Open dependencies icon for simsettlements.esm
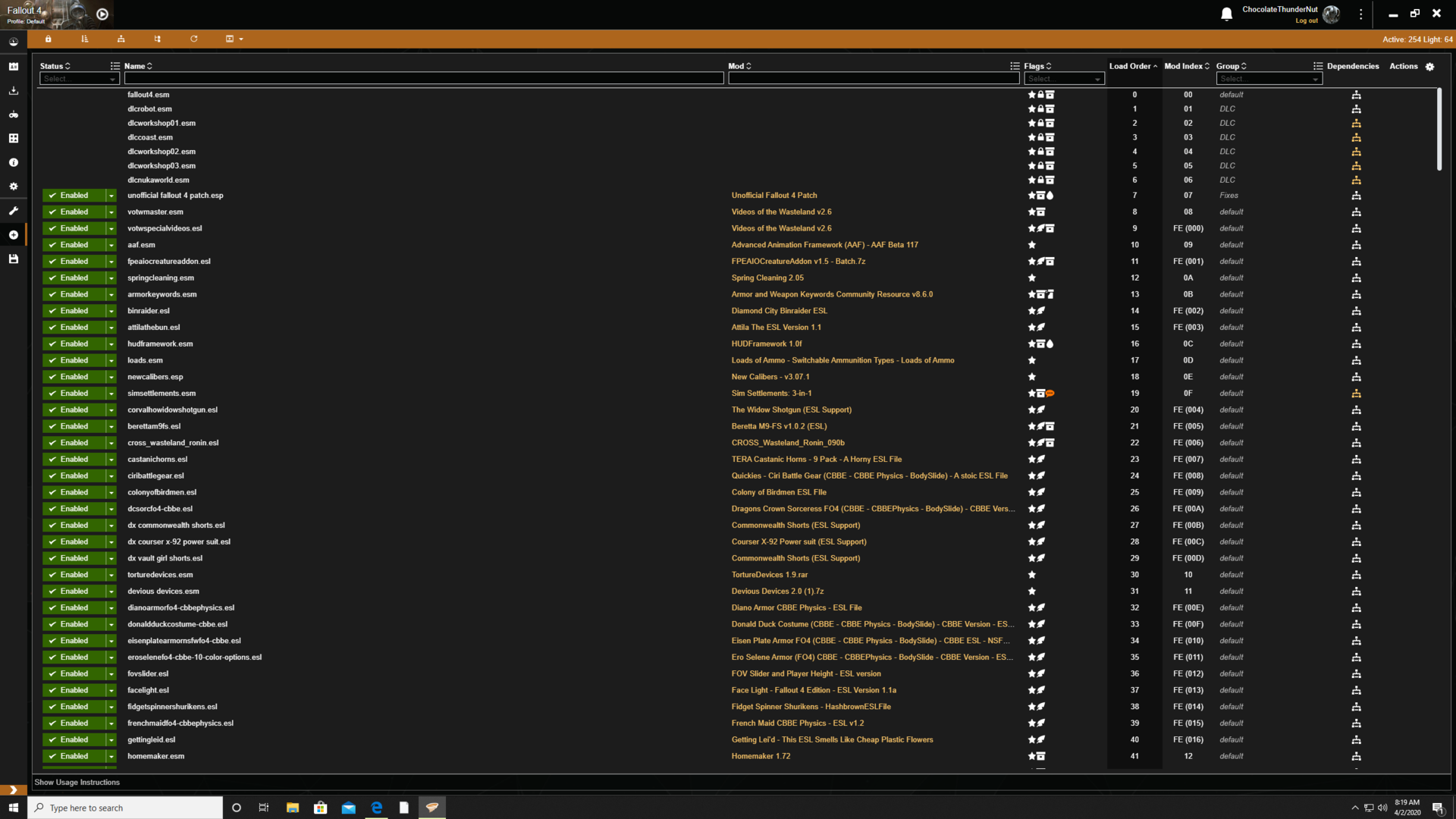 pos(1356,394)
